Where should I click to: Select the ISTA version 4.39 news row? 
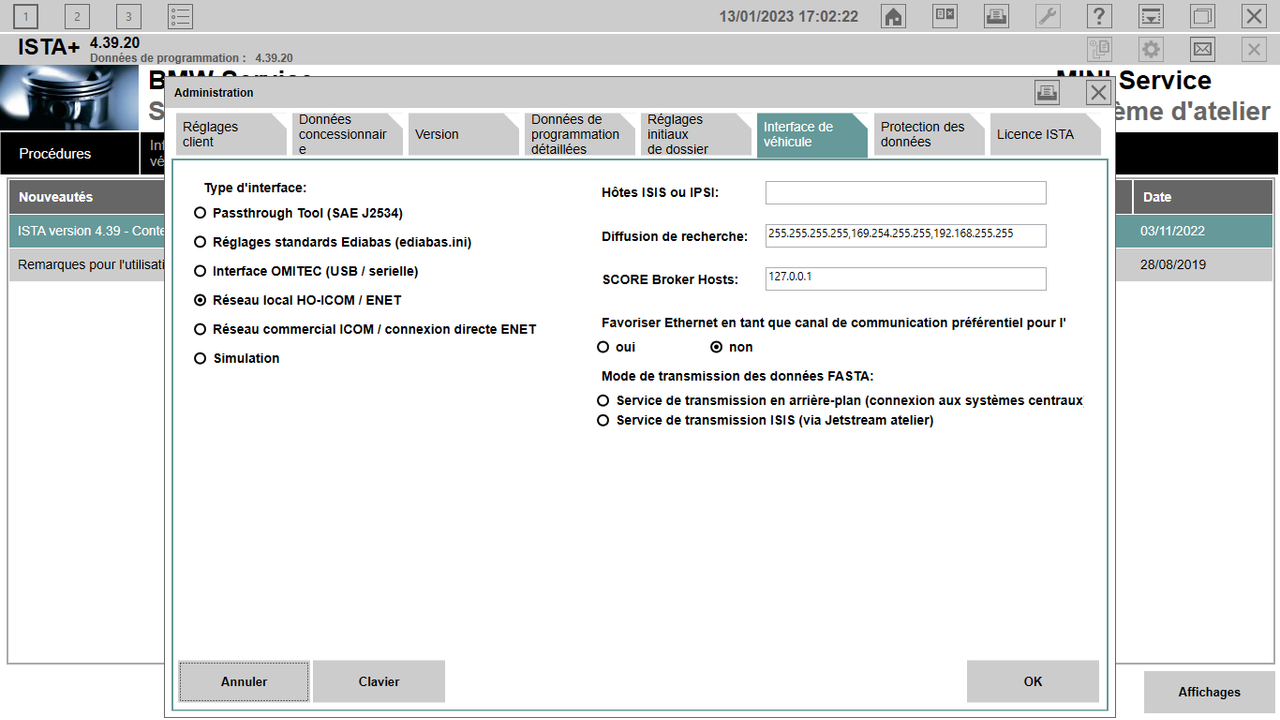point(87,231)
